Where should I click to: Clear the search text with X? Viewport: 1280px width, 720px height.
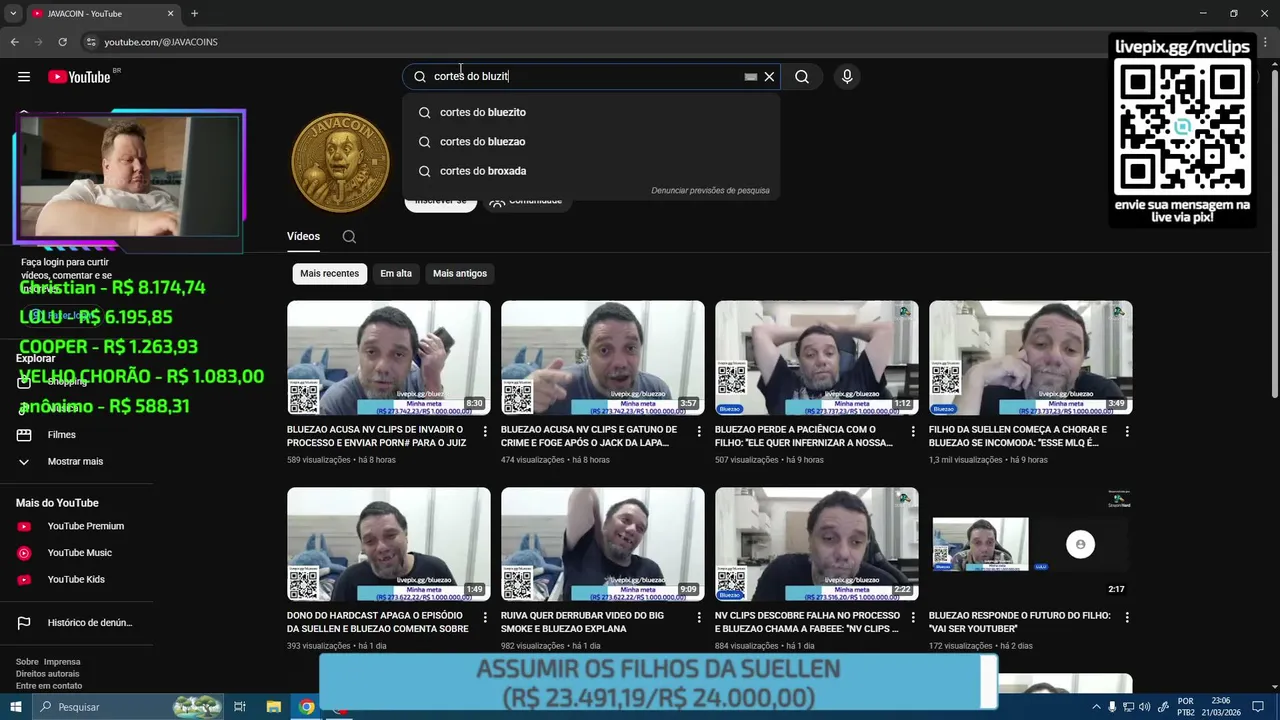tap(769, 77)
